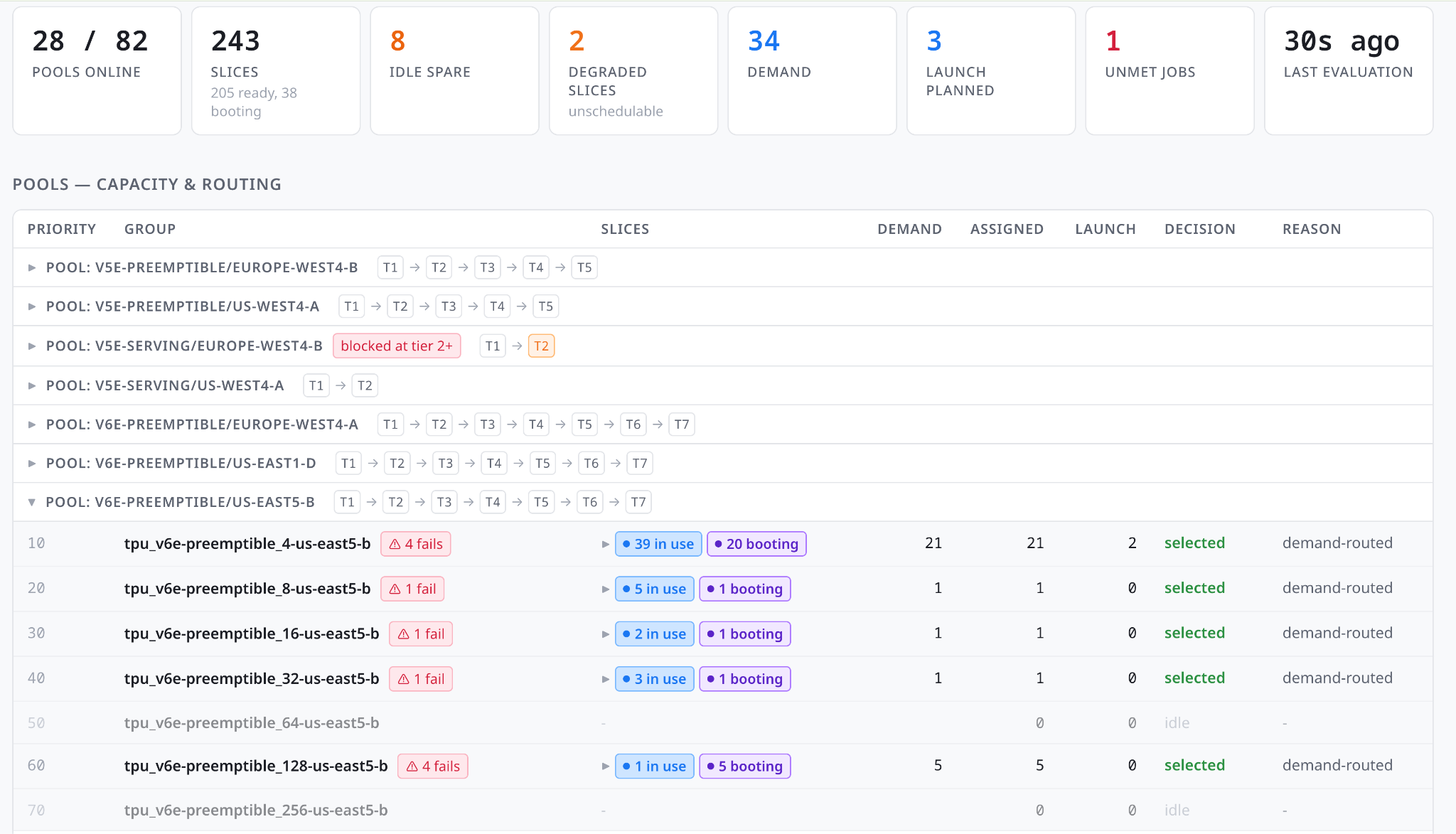Expand slices of tpu_v6e-preemptible_128-us-east5-b

click(x=606, y=766)
